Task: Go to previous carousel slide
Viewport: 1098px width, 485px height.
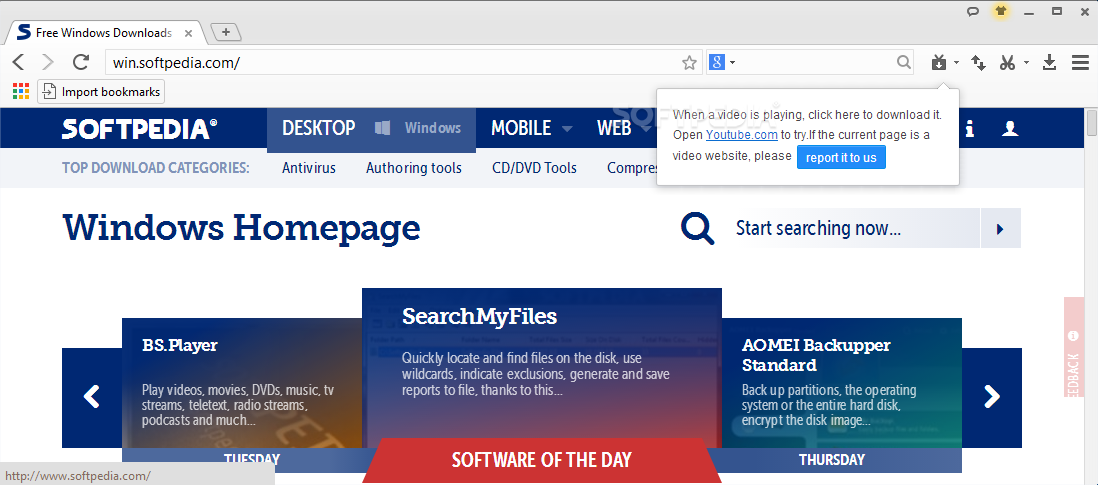Action: [x=92, y=397]
